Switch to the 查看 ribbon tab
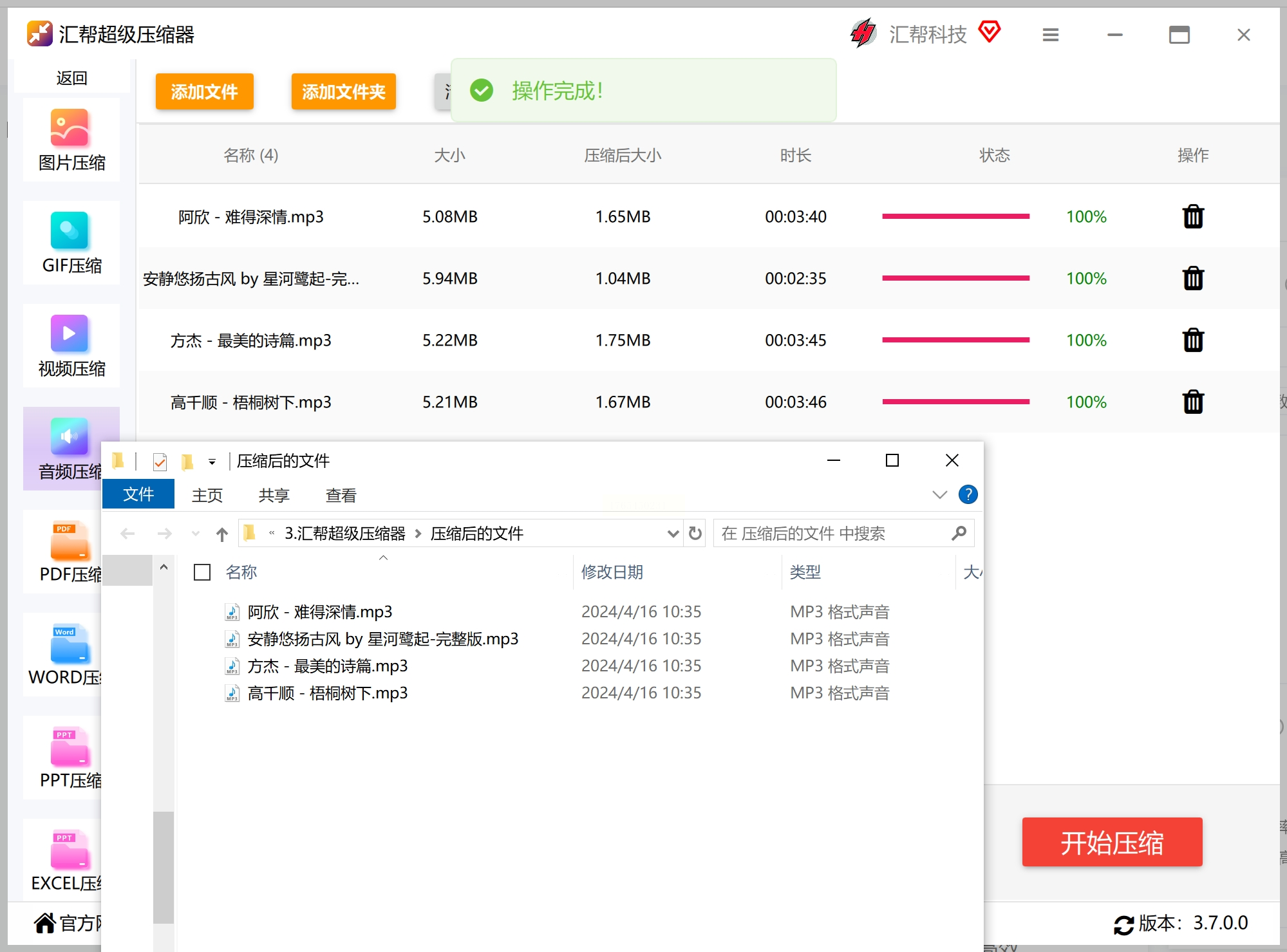The height and width of the screenshot is (952, 1287). [x=341, y=495]
